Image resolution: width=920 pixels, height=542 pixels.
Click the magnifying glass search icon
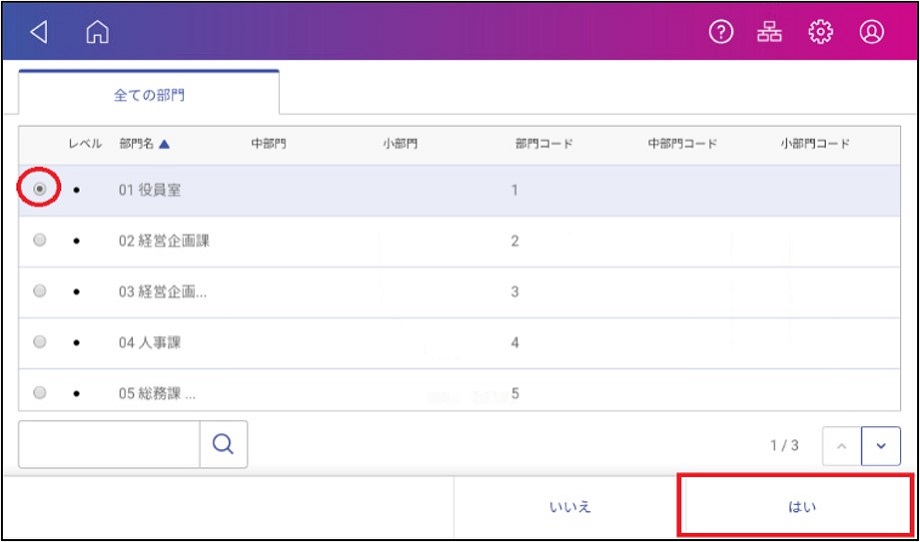tap(224, 444)
